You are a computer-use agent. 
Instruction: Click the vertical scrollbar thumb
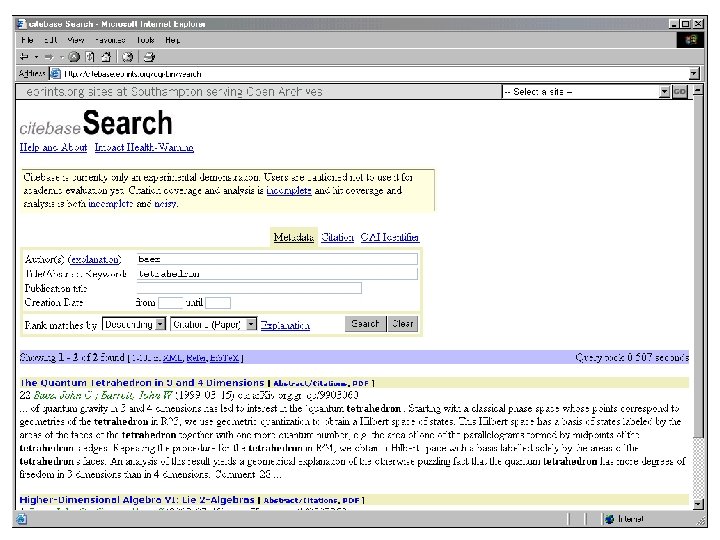coord(698,266)
